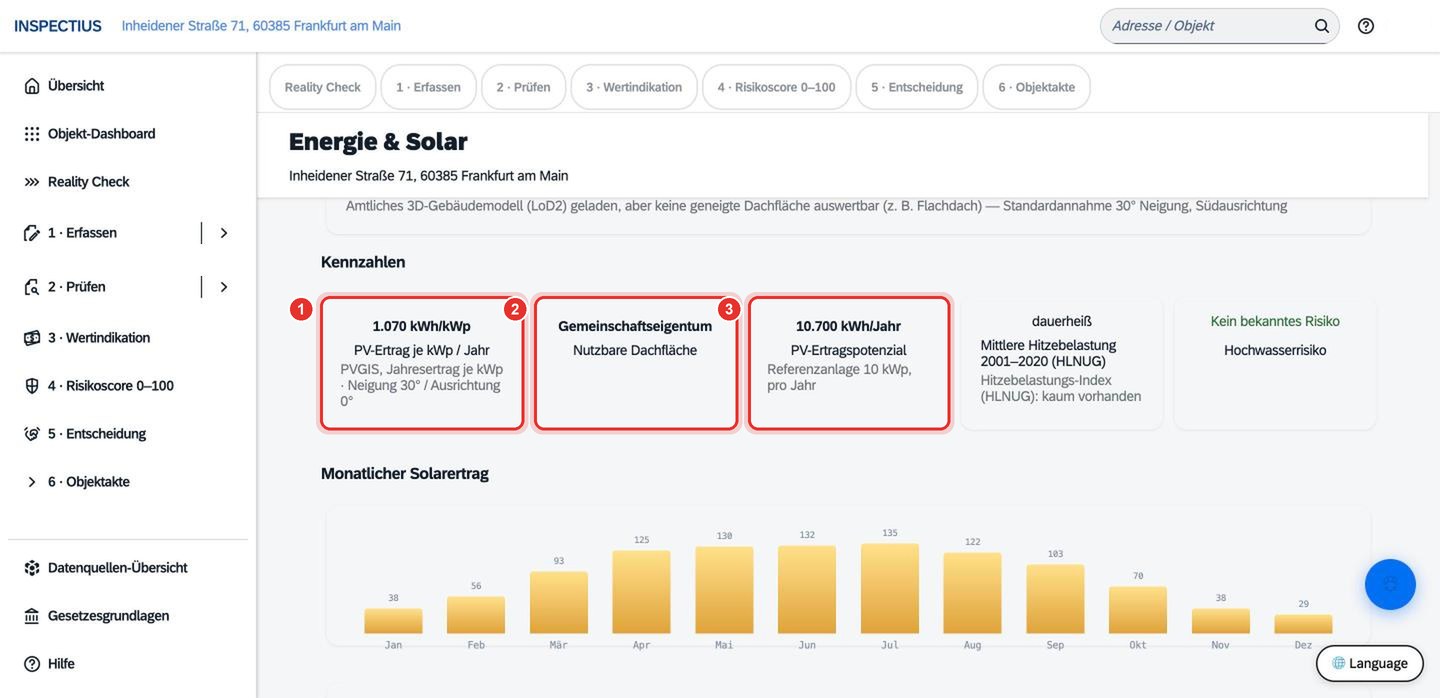Click the blue floating assistant button
This screenshot has width=1440, height=698.
[x=1390, y=584]
